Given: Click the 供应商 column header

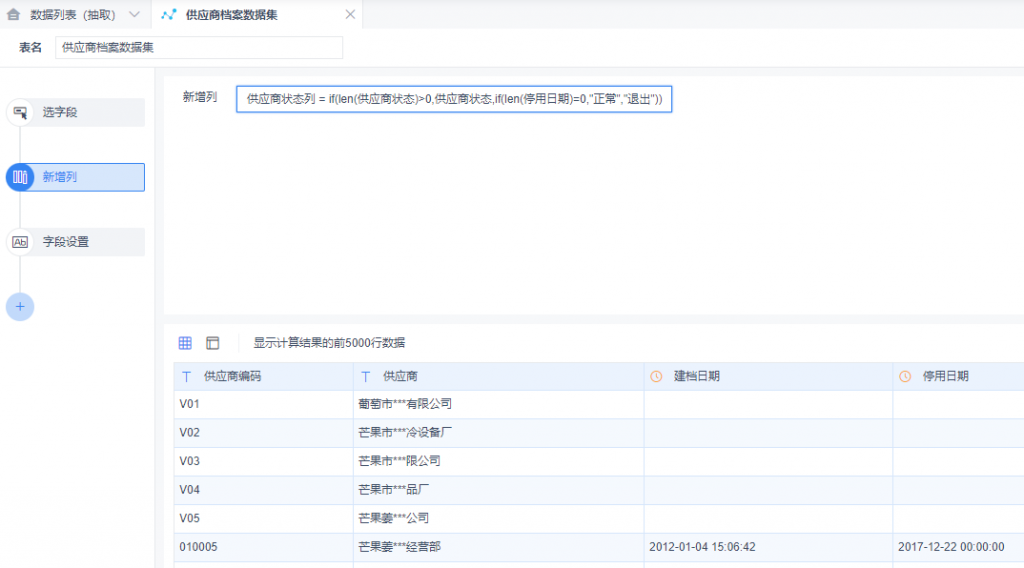Looking at the screenshot, I should [x=498, y=376].
